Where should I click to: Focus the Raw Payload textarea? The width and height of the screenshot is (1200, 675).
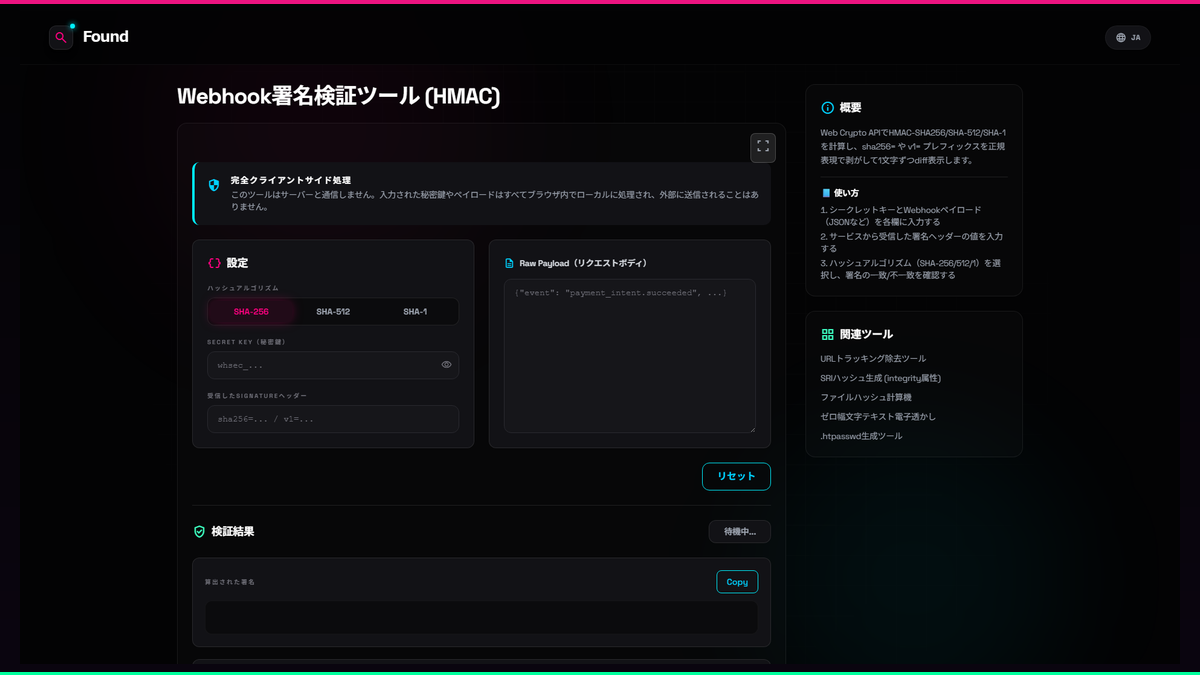630,356
